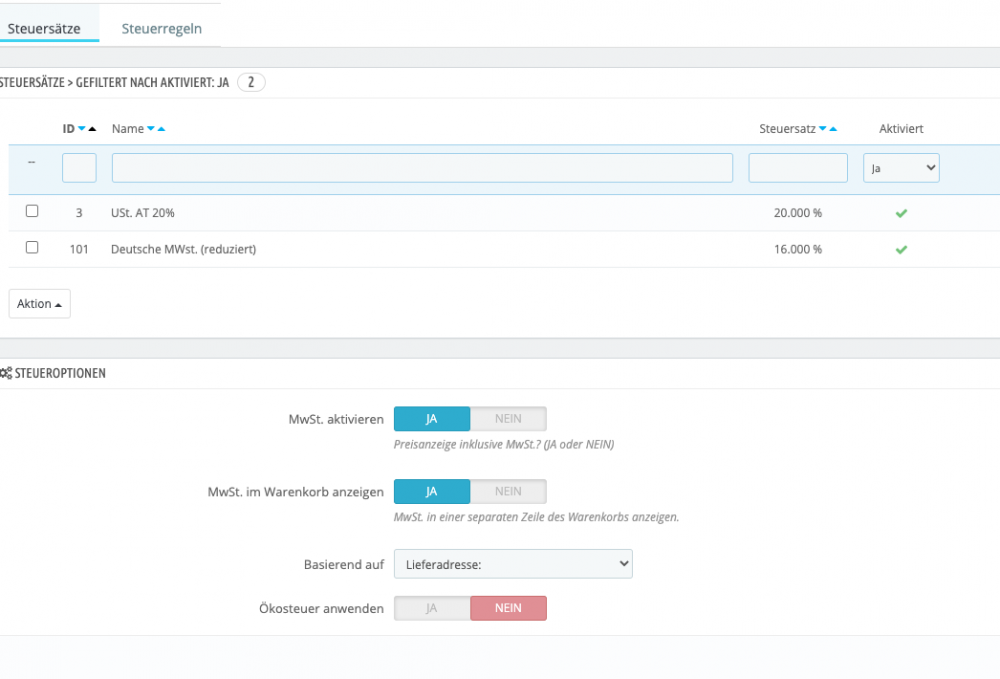Switch to the Steuerregeln tab
This screenshot has width=1000, height=679.
161,29
